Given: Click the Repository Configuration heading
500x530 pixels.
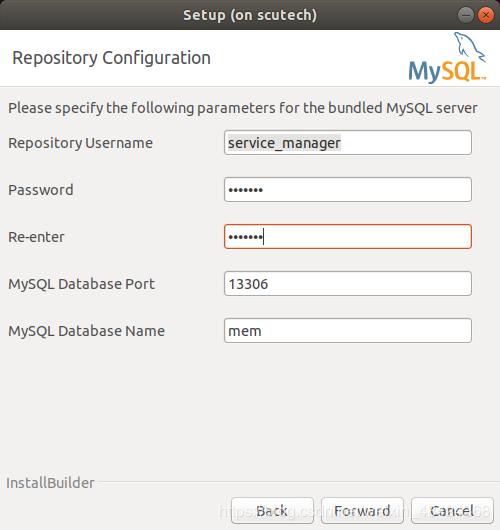Looking at the screenshot, I should 112,58.
